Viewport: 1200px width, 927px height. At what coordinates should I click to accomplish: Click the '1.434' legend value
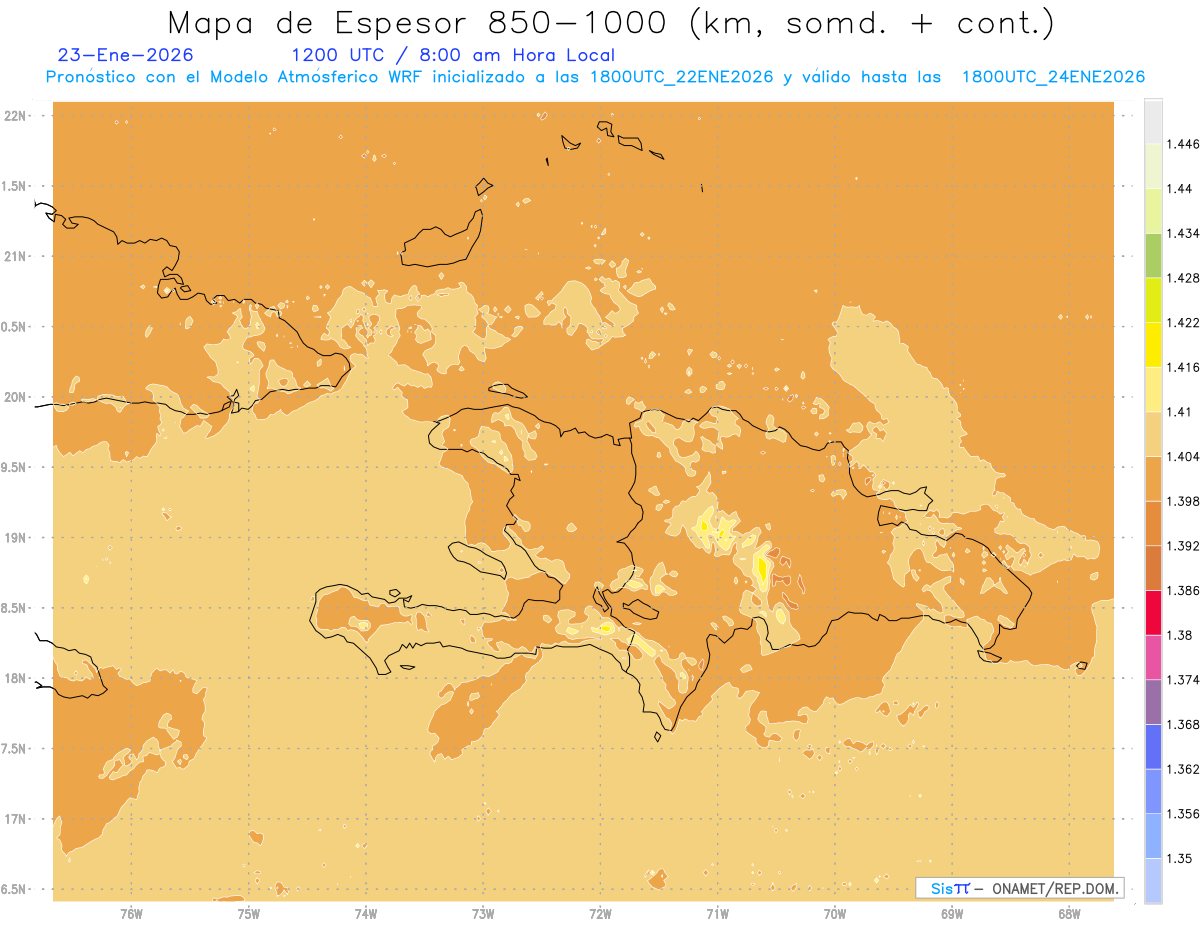click(x=1183, y=233)
